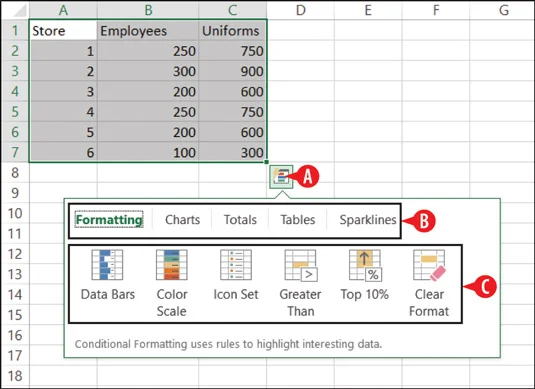Select row 13 header
The height and width of the screenshot is (389, 535).
pyautogui.click(x=15, y=274)
